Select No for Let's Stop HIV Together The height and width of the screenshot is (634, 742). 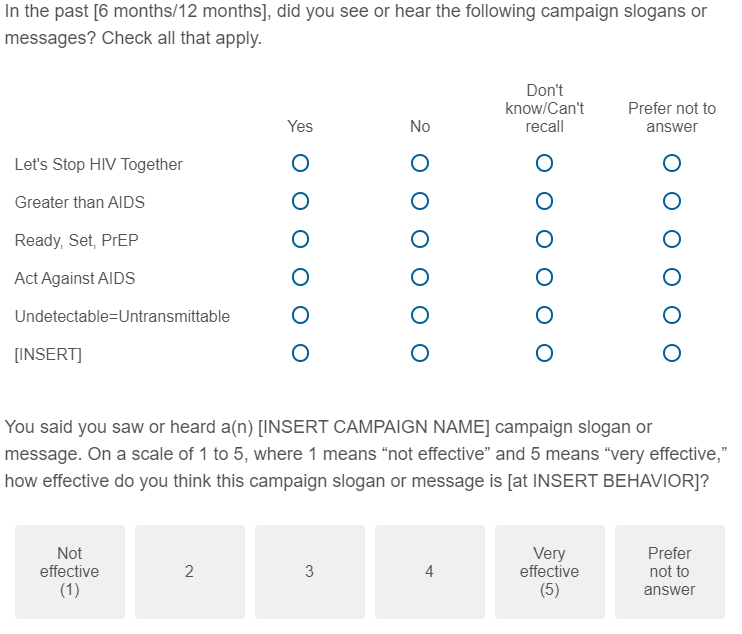point(420,163)
